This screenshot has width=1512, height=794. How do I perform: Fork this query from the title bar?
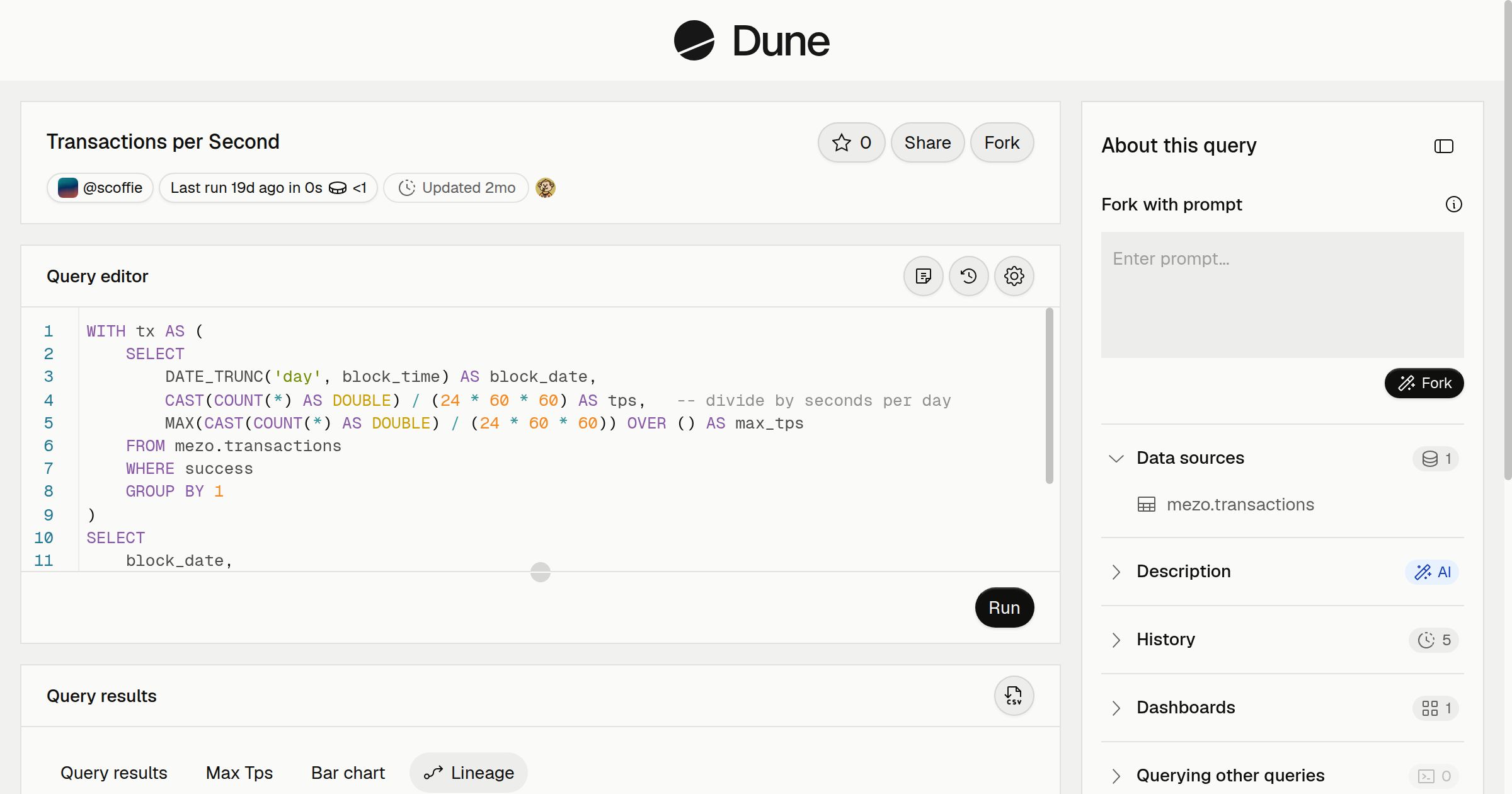1002,142
